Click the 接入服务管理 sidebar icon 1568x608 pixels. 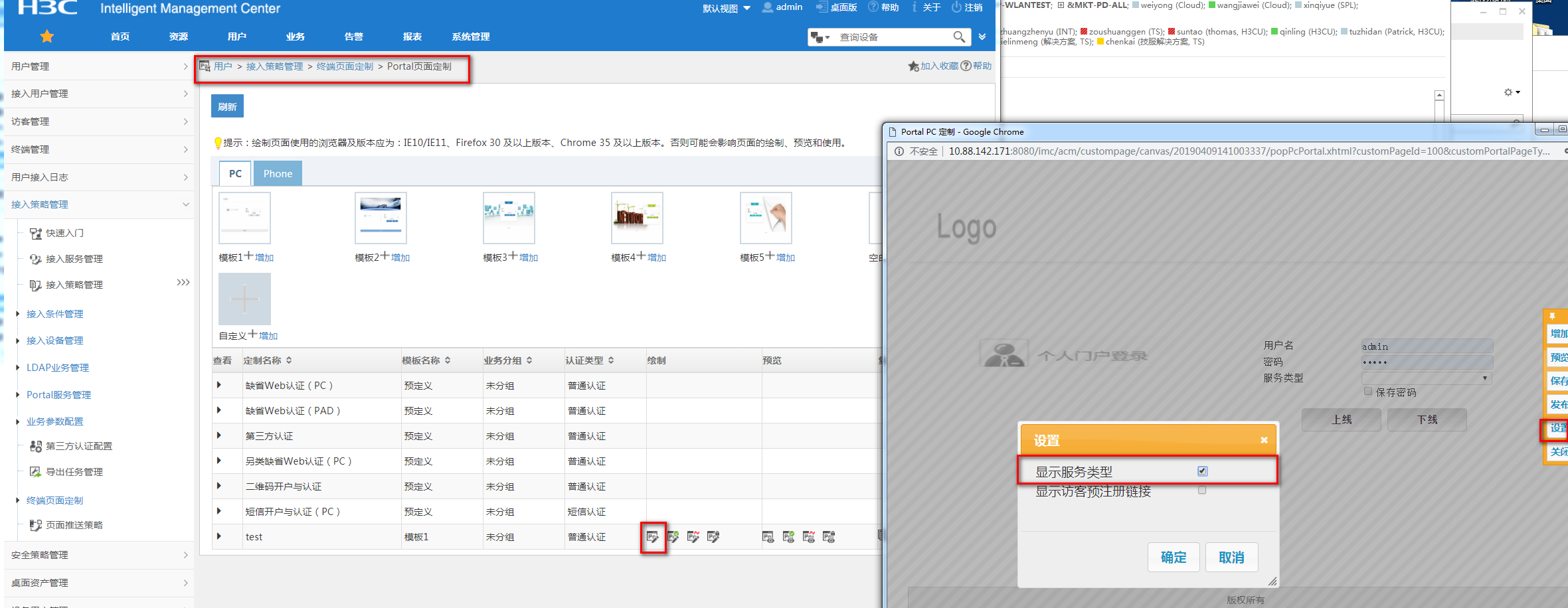click(x=36, y=260)
